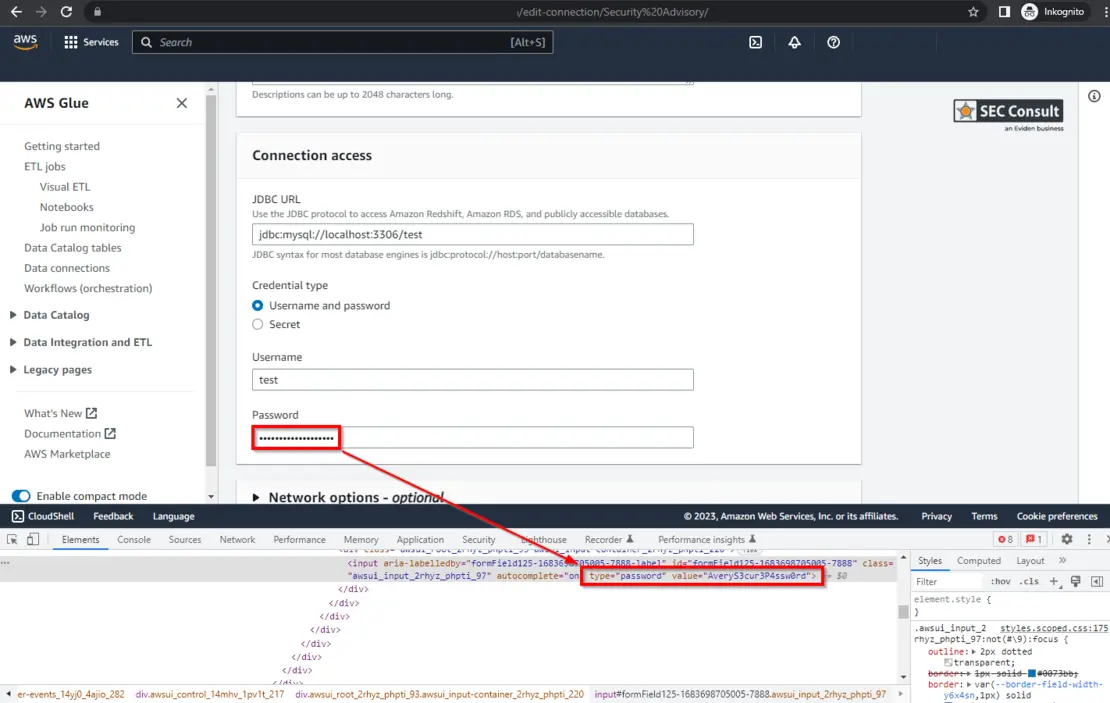Switch to the Computed styles tab
Image resolution: width=1110 pixels, height=703 pixels.
click(979, 561)
